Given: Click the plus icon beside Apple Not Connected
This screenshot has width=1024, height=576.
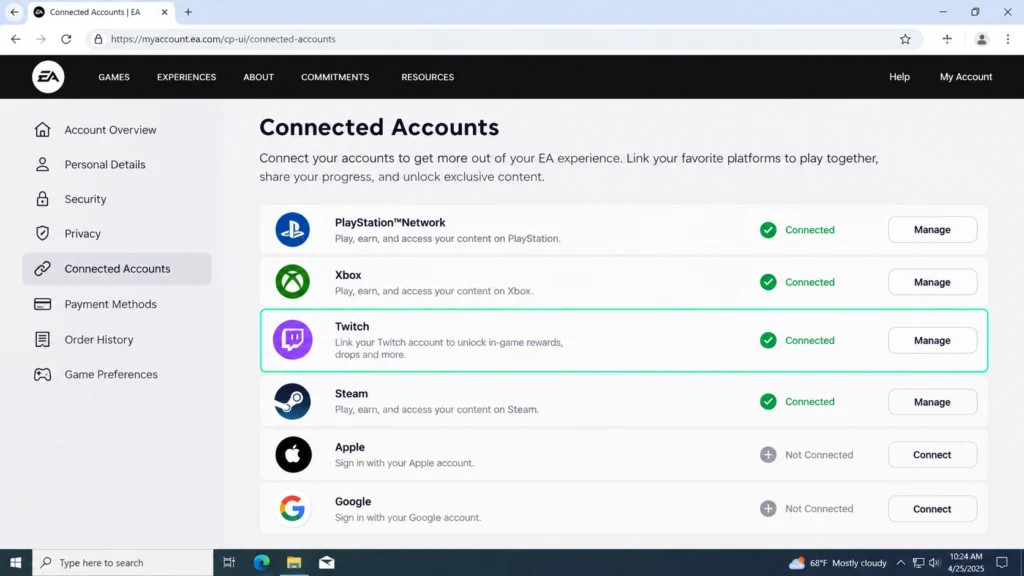Looking at the screenshot, I should tap(768, 455).
